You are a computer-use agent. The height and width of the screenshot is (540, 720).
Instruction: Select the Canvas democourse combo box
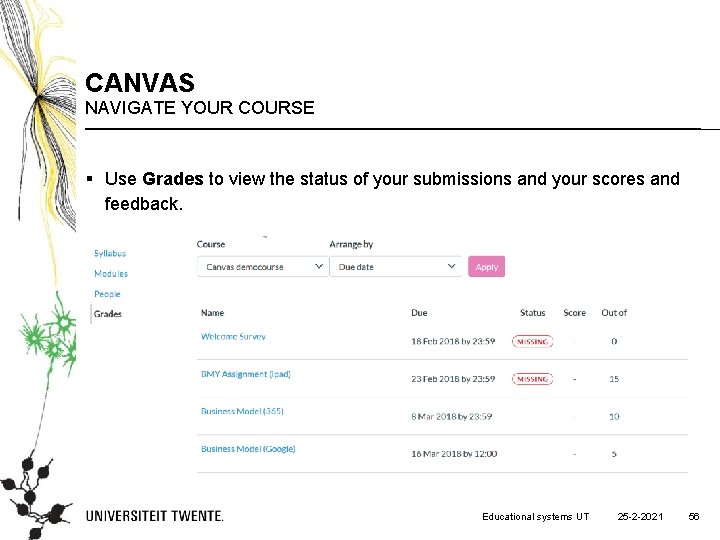point(263,267)
